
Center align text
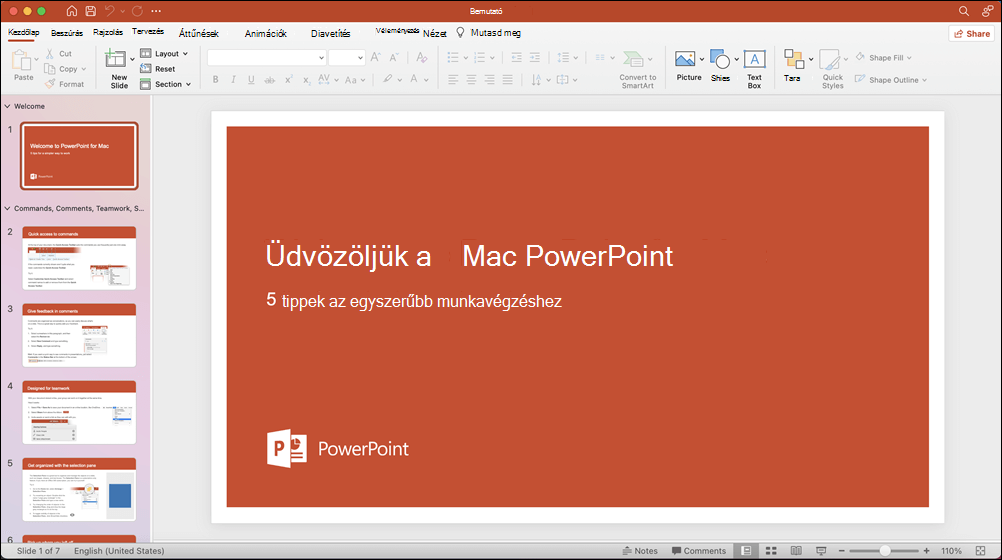471,80
